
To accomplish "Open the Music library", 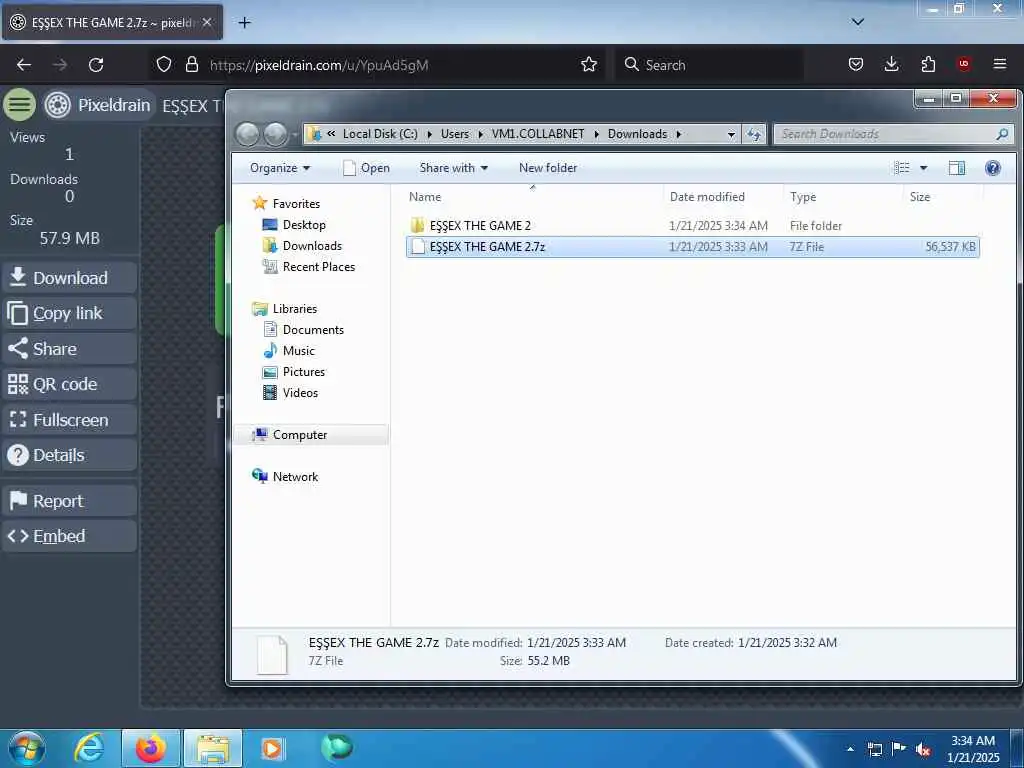I will pyautogui.click(x=298, y=351).
